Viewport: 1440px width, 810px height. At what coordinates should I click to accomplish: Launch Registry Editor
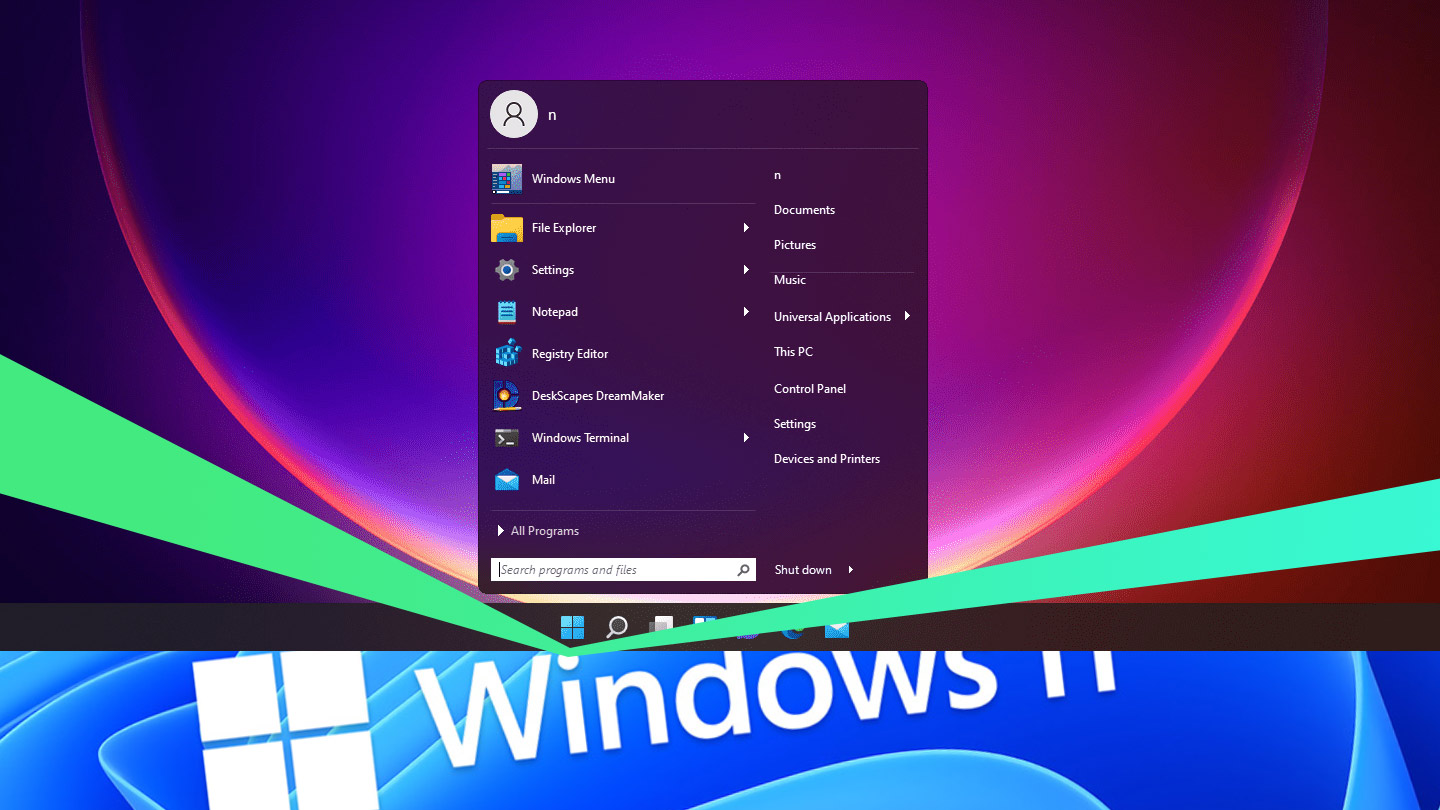[569, 354]
